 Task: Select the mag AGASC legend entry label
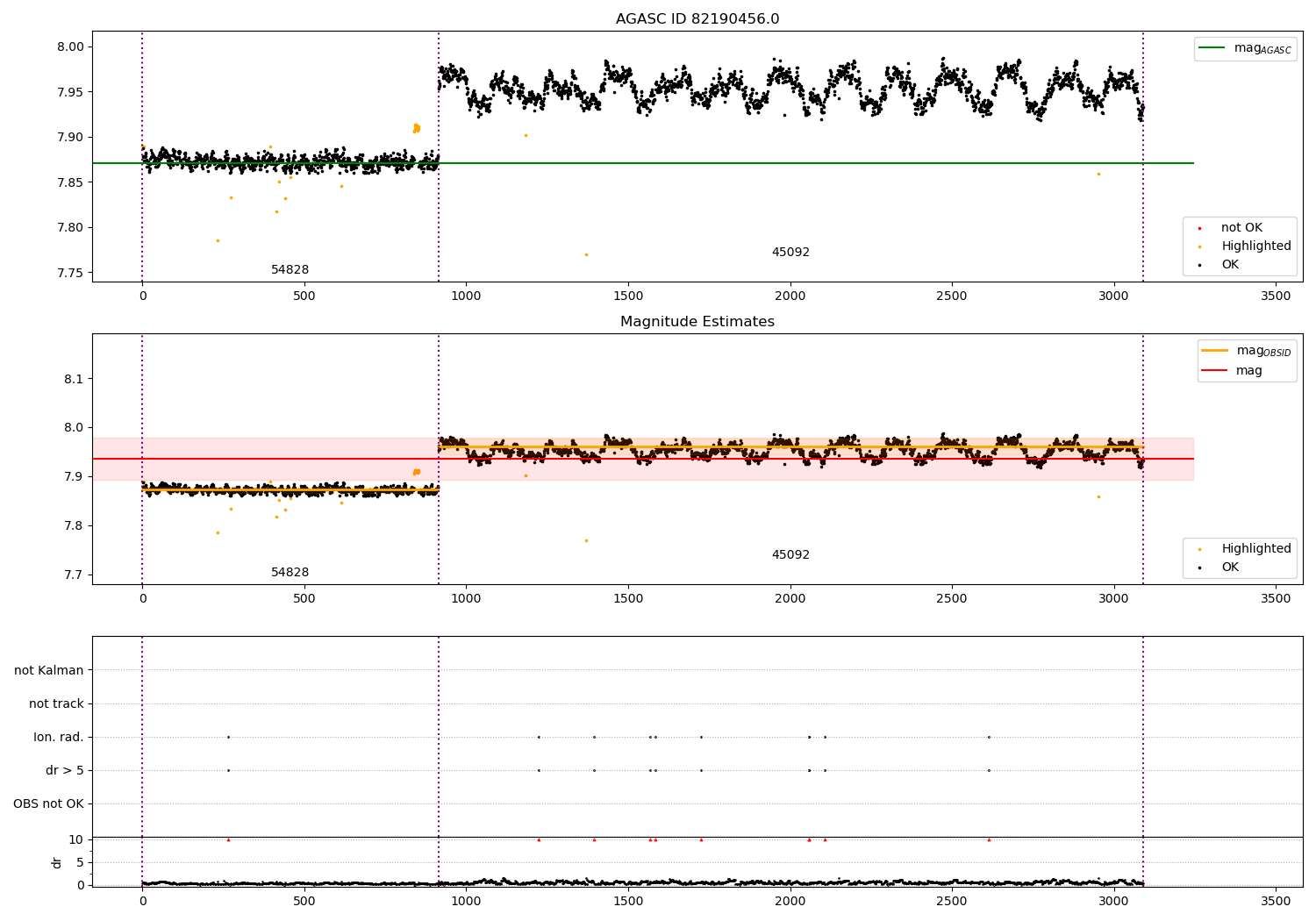pyautogui.click(x=1262, y=48)
